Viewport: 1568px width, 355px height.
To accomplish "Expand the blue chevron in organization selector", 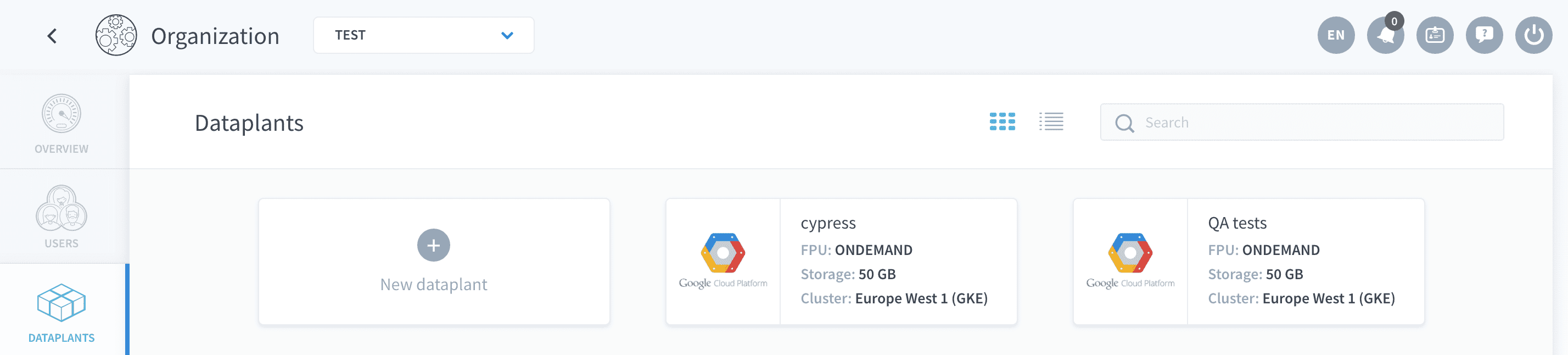I will pos(506,36).
